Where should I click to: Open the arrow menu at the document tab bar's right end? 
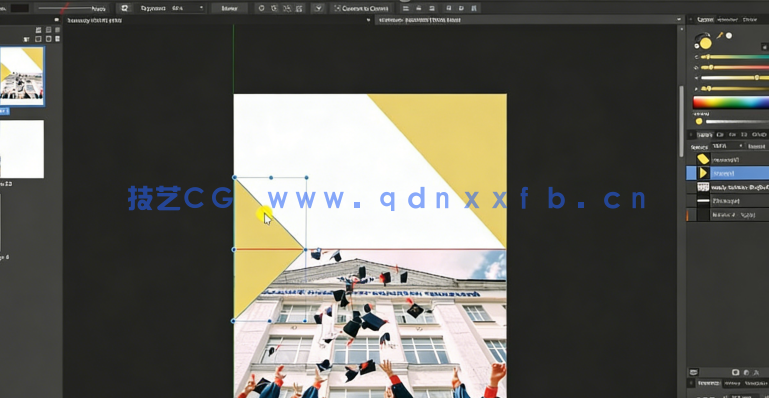point(679,20)
